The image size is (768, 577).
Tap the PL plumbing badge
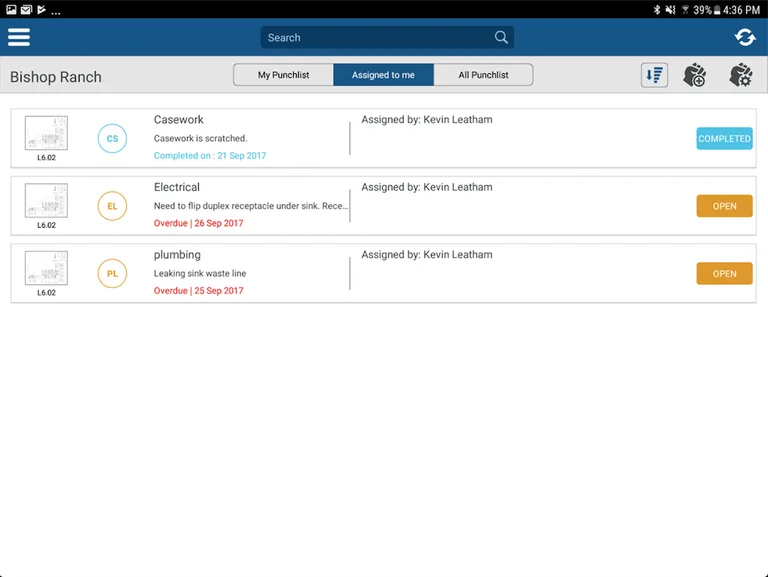point(112,273)
